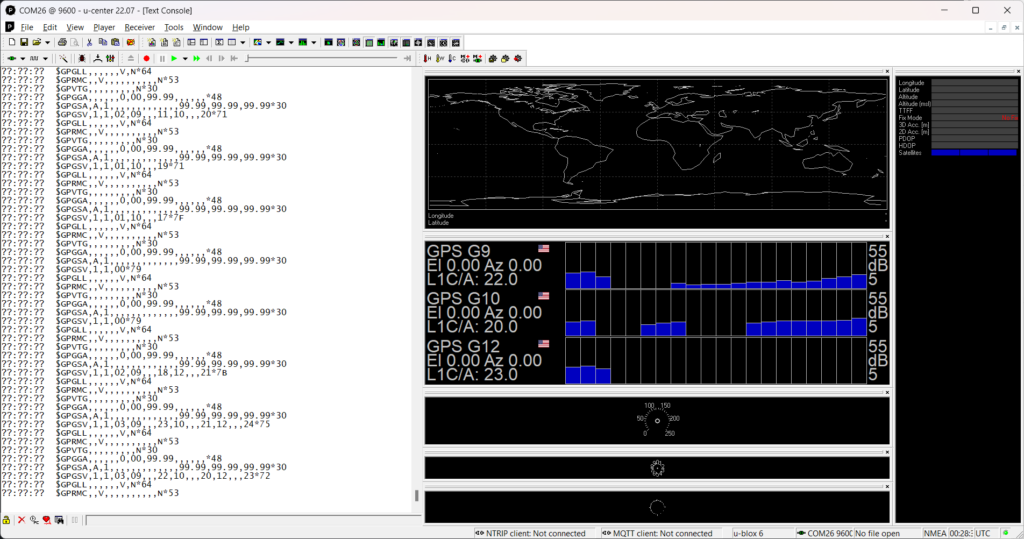Click the GPS G12 satellite signal row

(657, 361)
